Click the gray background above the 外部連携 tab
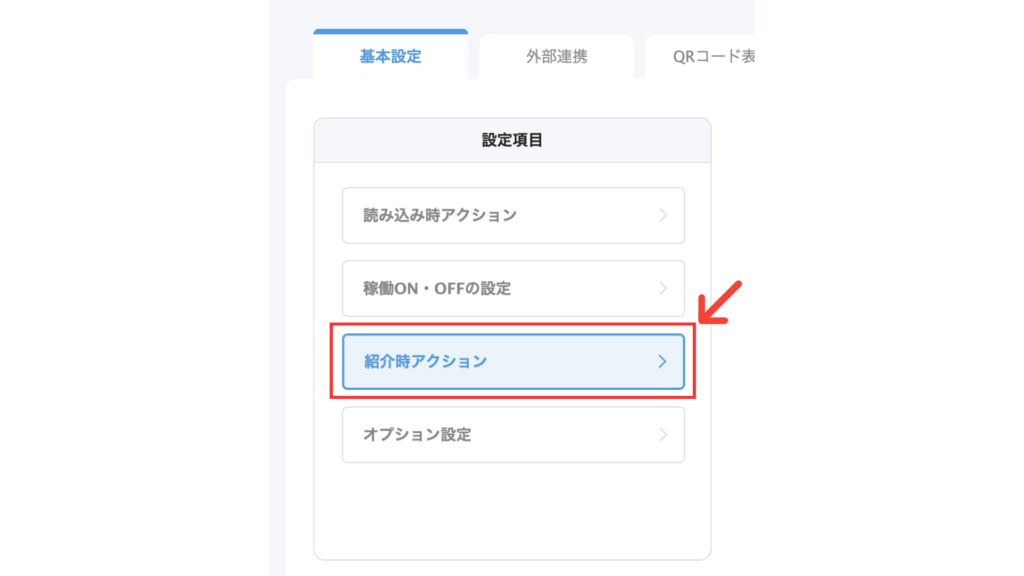This screenshot has width=1024, height=576. (x=556, y=17)
